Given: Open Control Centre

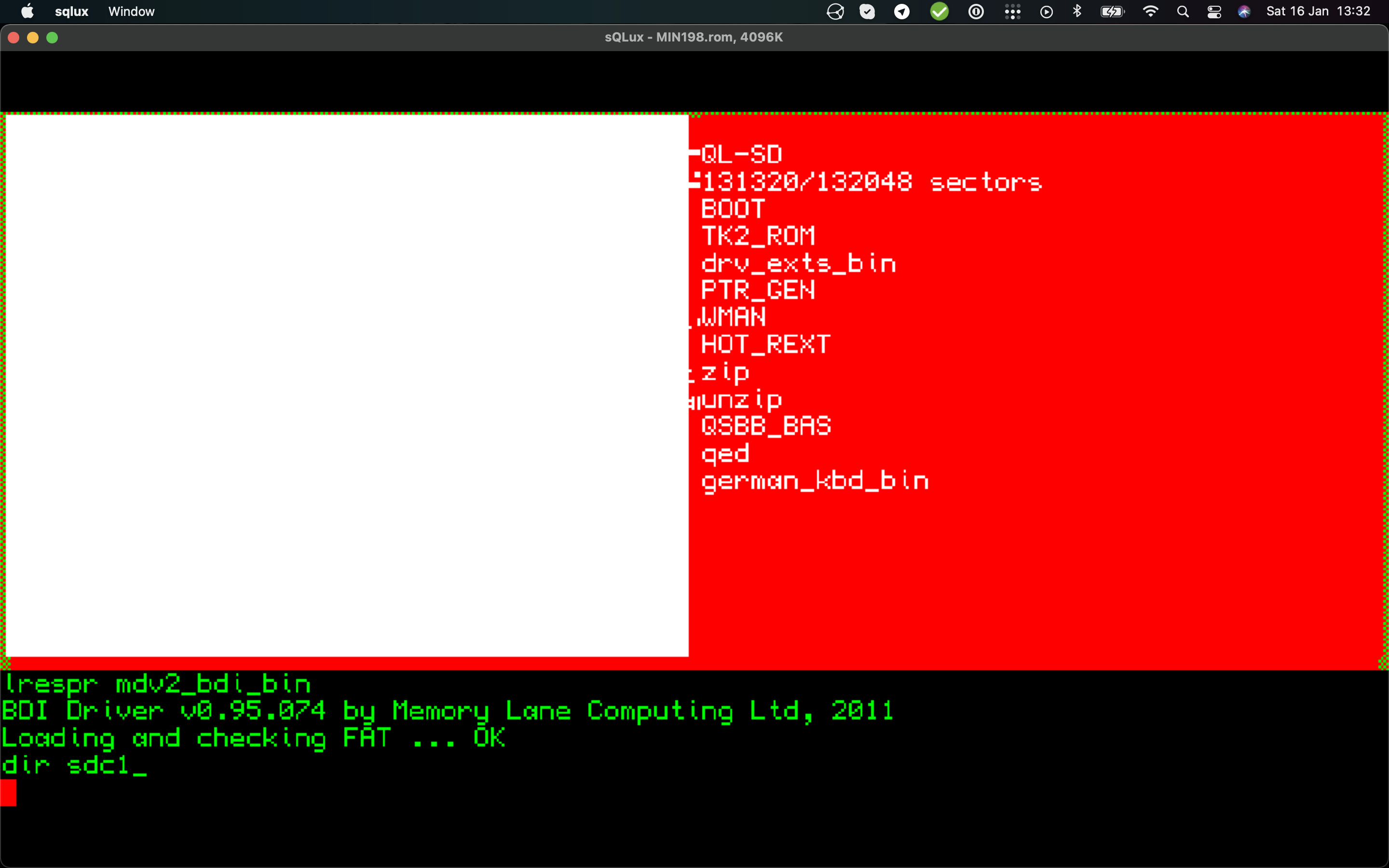Looking at the screenshot, I should 1214,12.
